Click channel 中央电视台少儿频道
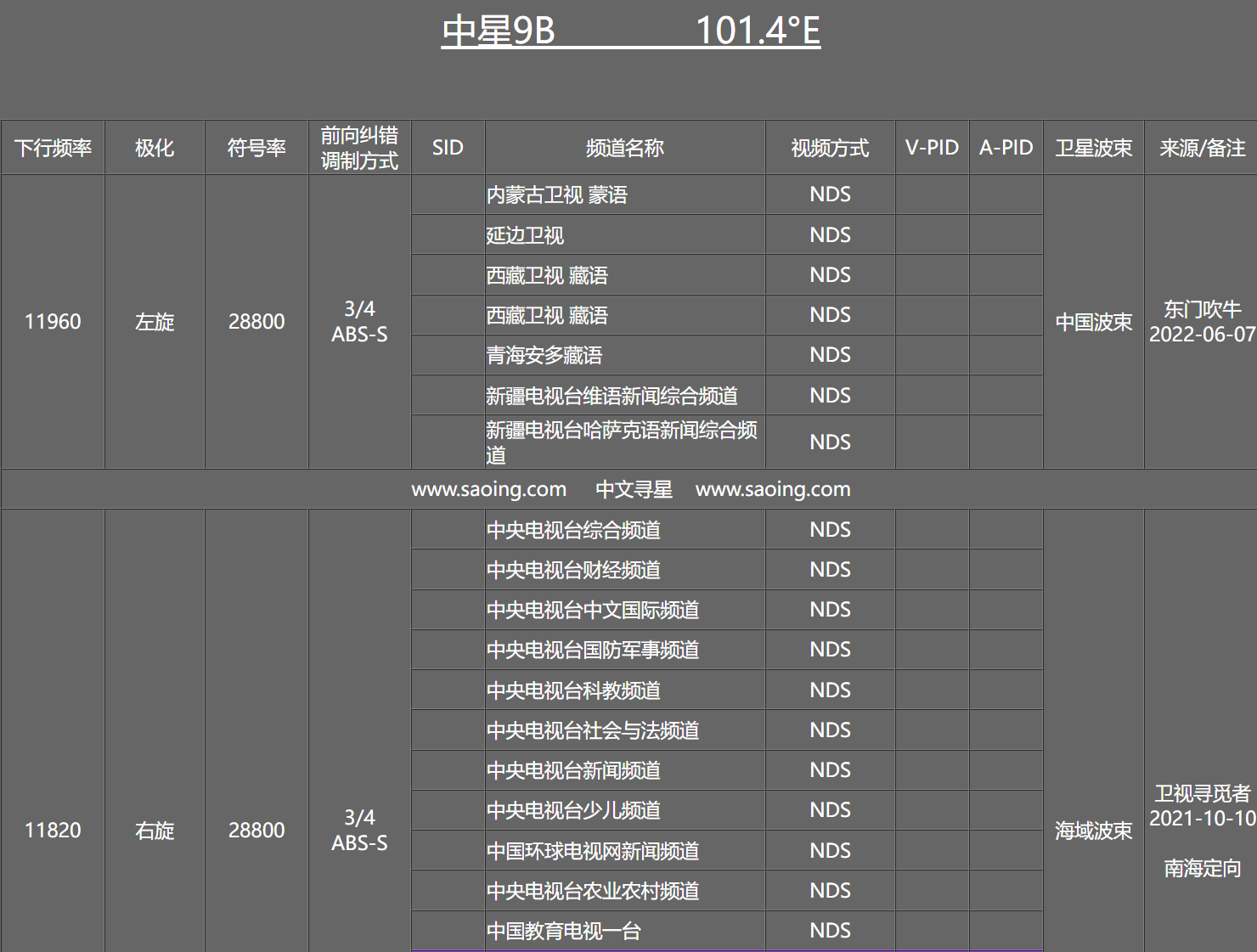Image resolution: width=1257 pixels, height=952 pixels. 573,810
